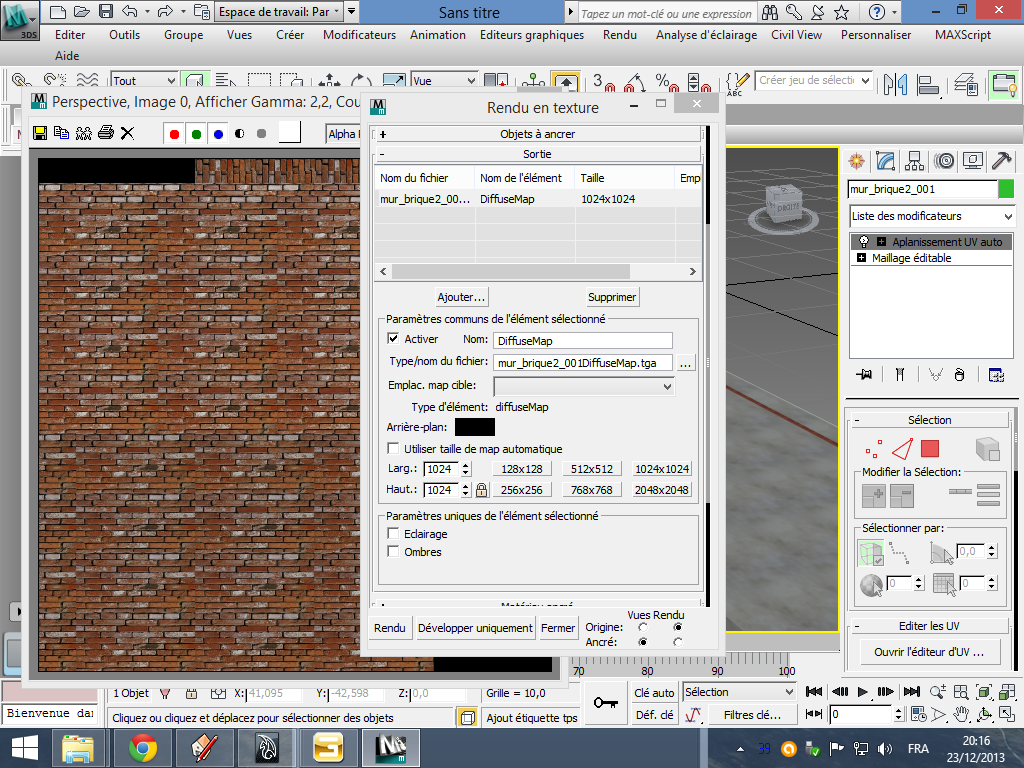This screenshot has width=1024, height=768.
Task: Click the Ajouter... button
Action: click(x=462, y=297)
